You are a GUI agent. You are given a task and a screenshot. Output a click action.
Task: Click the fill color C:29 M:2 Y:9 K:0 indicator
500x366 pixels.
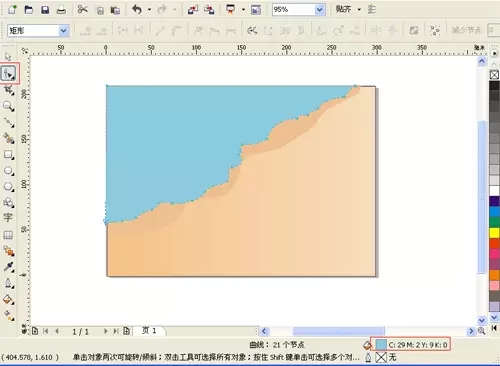[410, 345]
